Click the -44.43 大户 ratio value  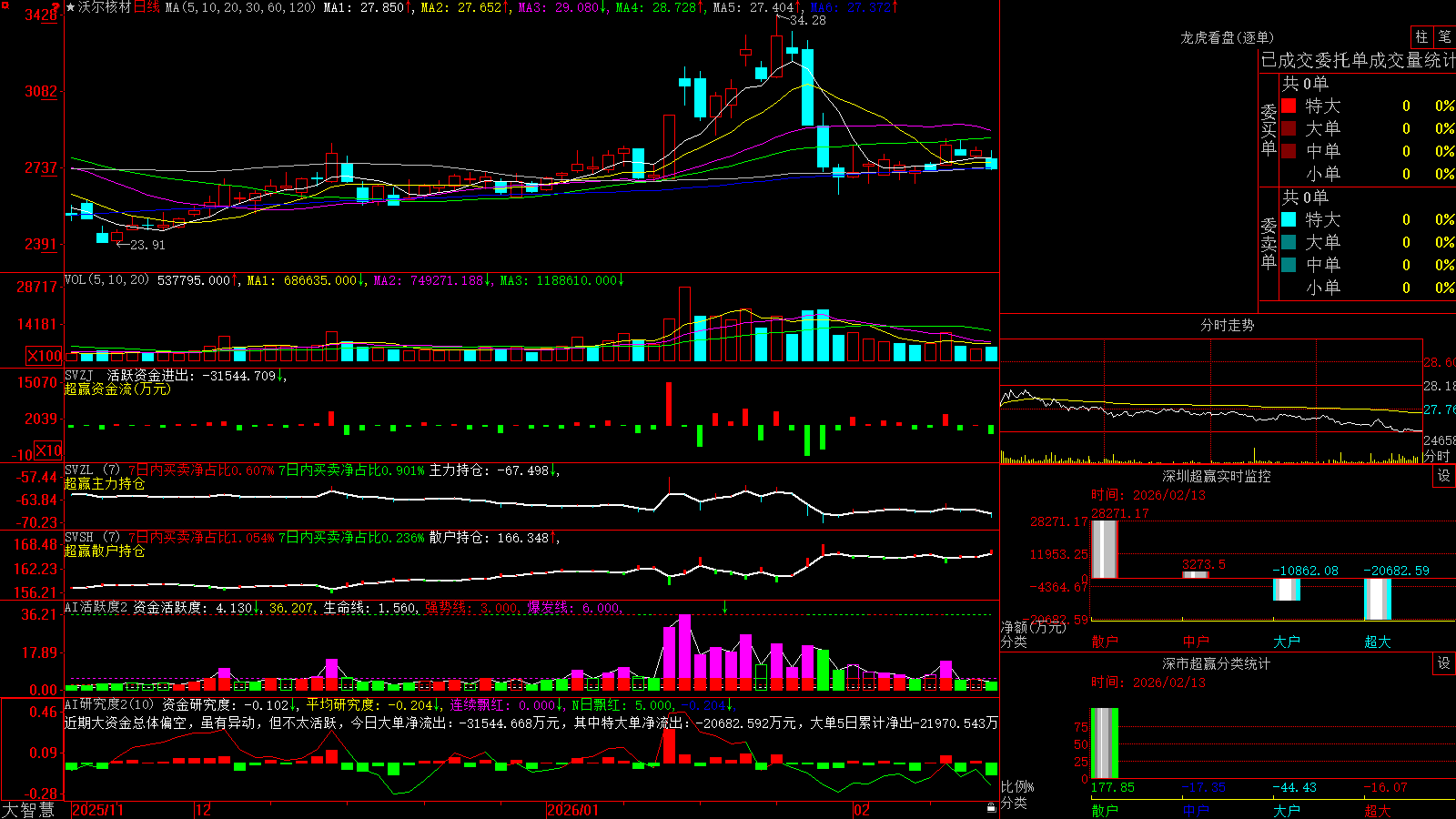1294,787
